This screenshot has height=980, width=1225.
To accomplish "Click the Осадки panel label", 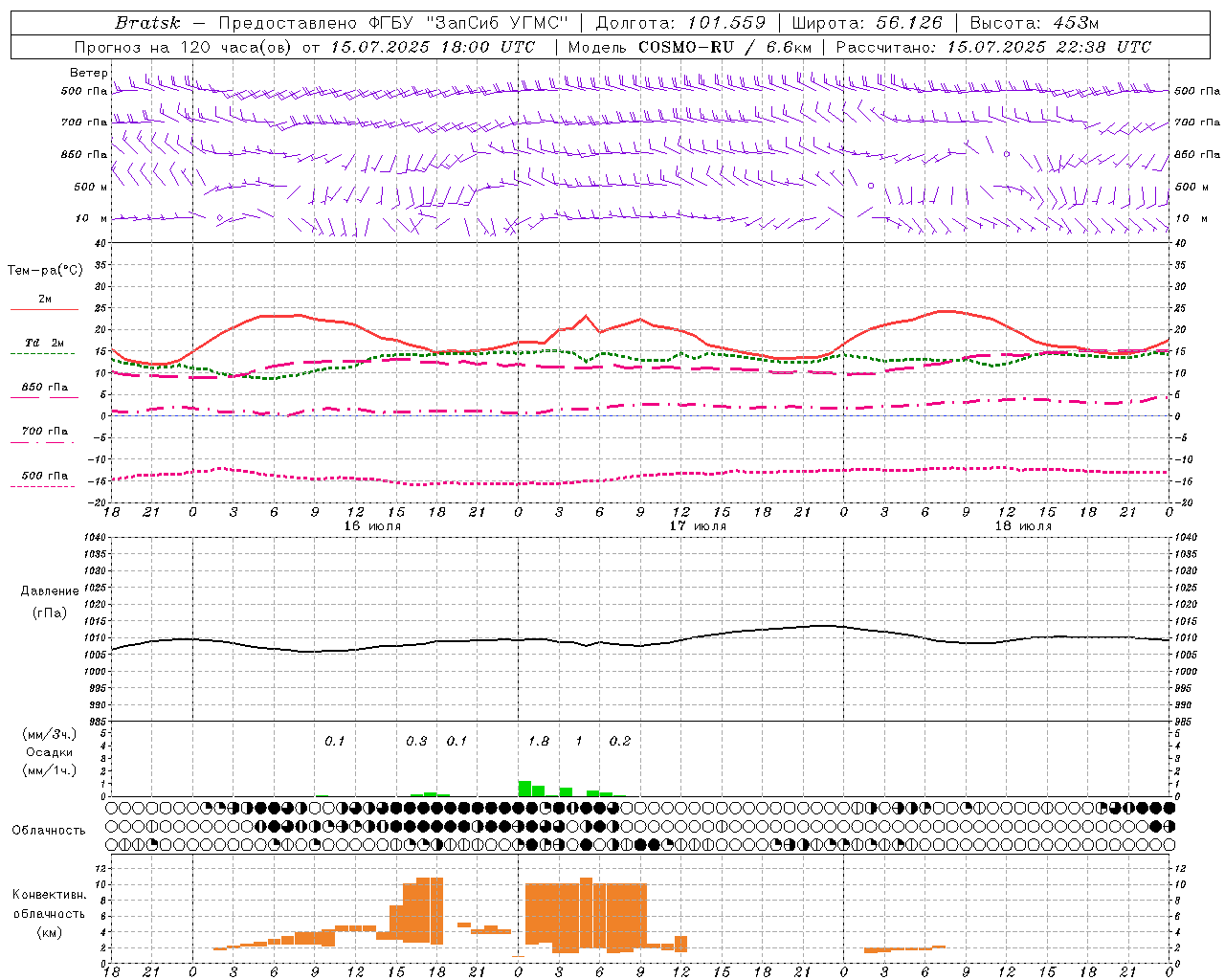I will tap(49, 752).
